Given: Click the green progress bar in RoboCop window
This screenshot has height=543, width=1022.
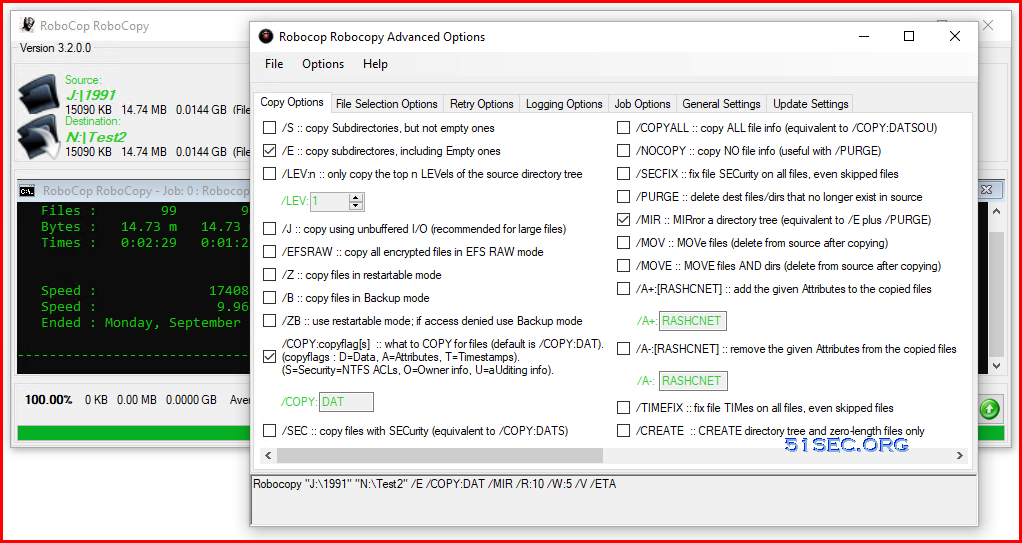Looking at the screenshot, I should tap(134, 433).
